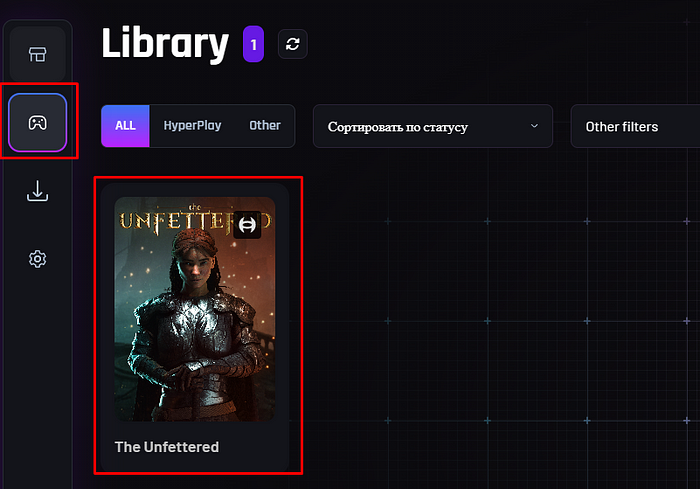This screenshot has height=489, width=700.
Task: Click The Unfettered title text
Action: [x=167, y=447]
